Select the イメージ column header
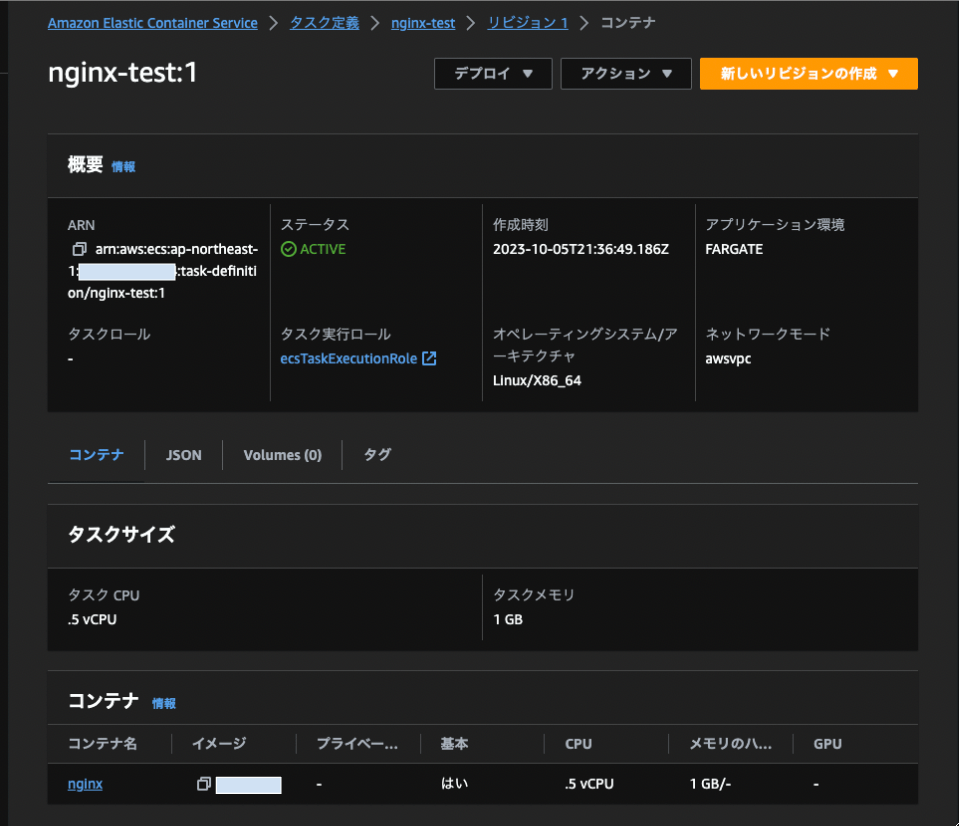 point(219,743)
